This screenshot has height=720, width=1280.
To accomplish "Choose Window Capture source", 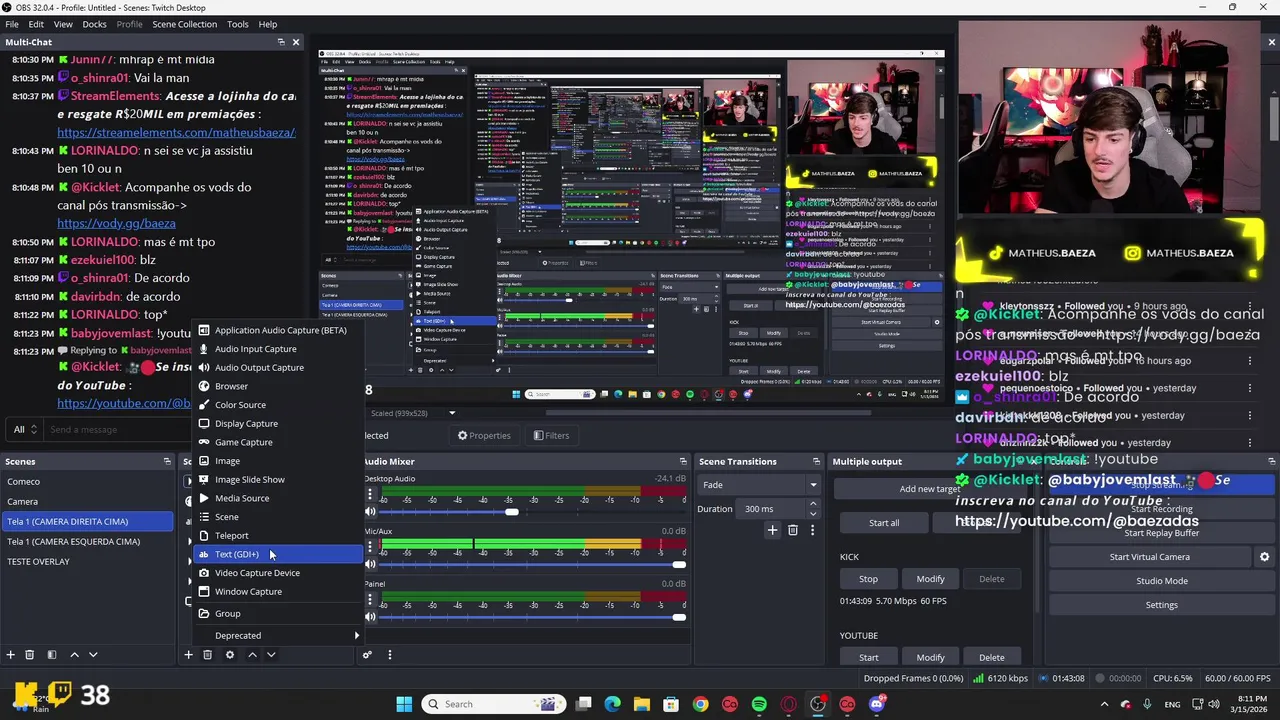I will pos(278,592).
